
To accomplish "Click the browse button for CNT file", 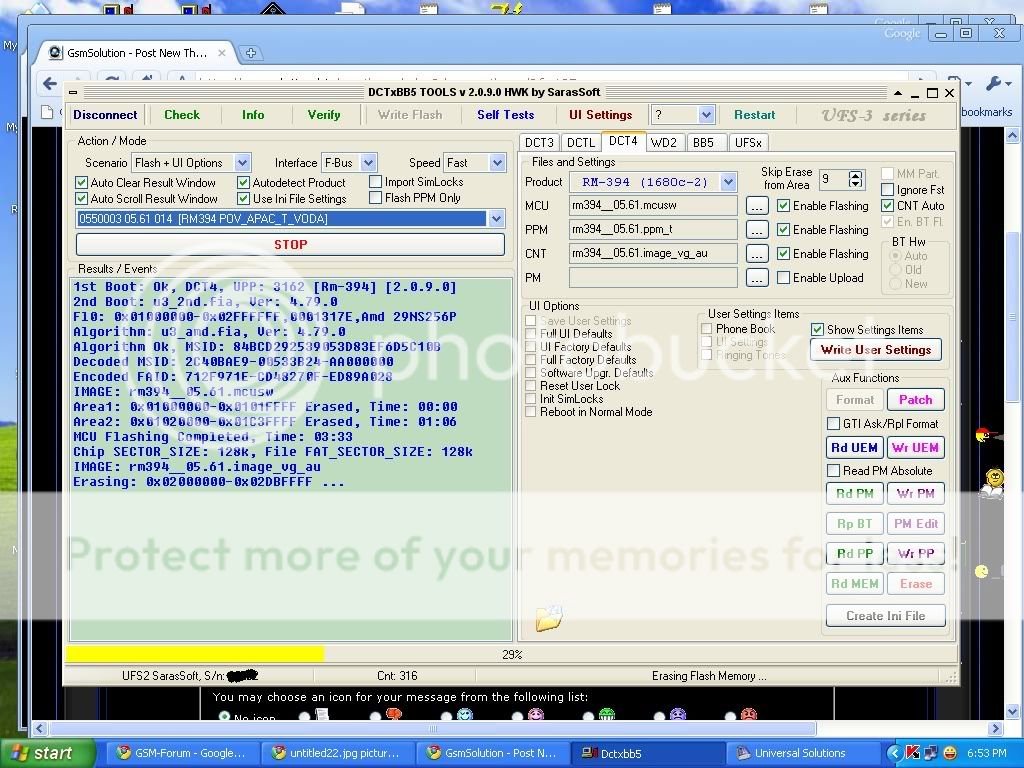I will 756,254.
